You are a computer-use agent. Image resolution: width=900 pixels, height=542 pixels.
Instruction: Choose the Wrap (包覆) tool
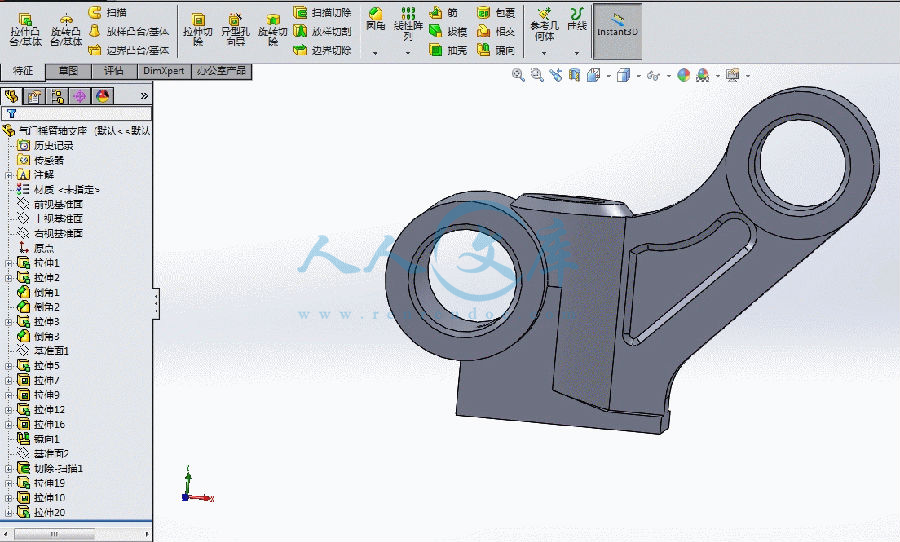[x=496, y=12]
